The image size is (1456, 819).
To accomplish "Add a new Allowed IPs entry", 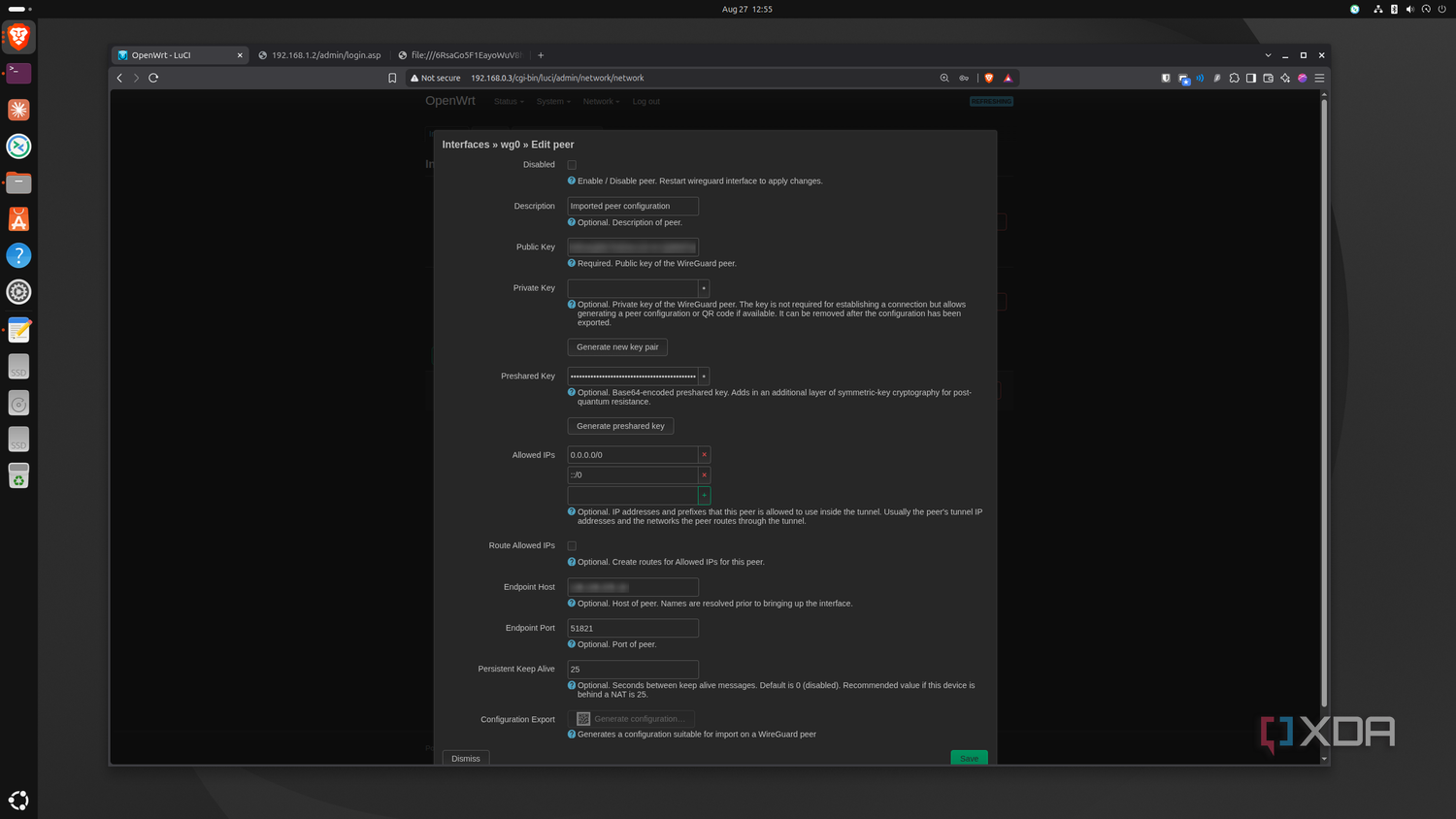I will point(704,496).
